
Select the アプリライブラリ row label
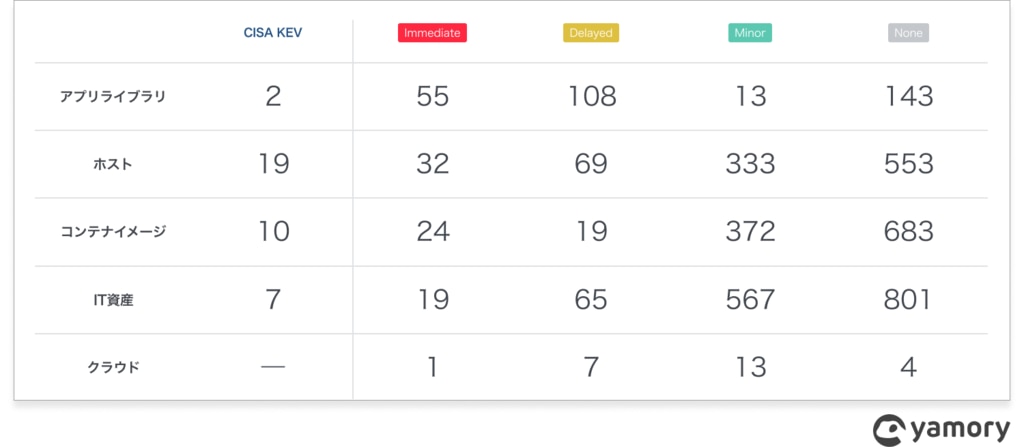pyautogui.click(x=113, y=97)
